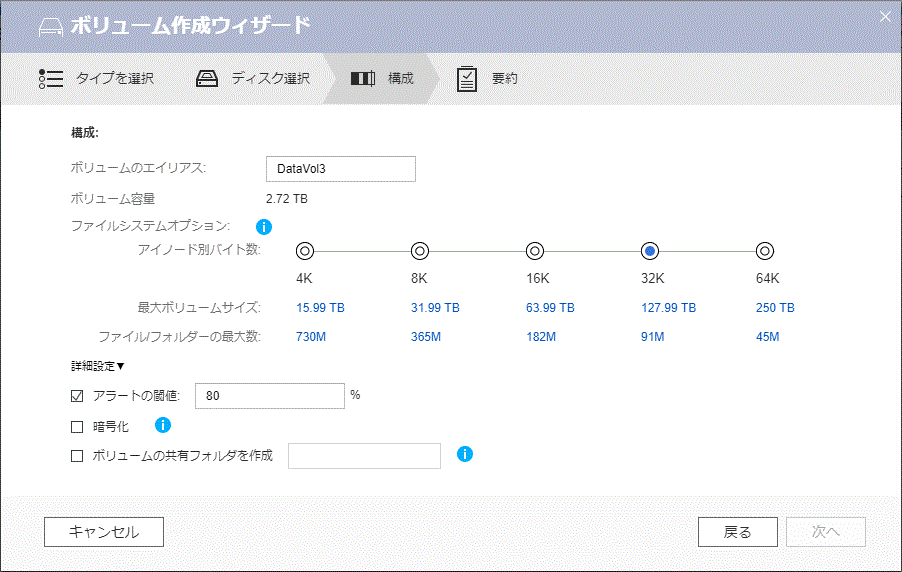The width and height of the screenshot is (902, 572).
Task: Click the info icon beside shared folder field
Action: (x=465, y=454)
